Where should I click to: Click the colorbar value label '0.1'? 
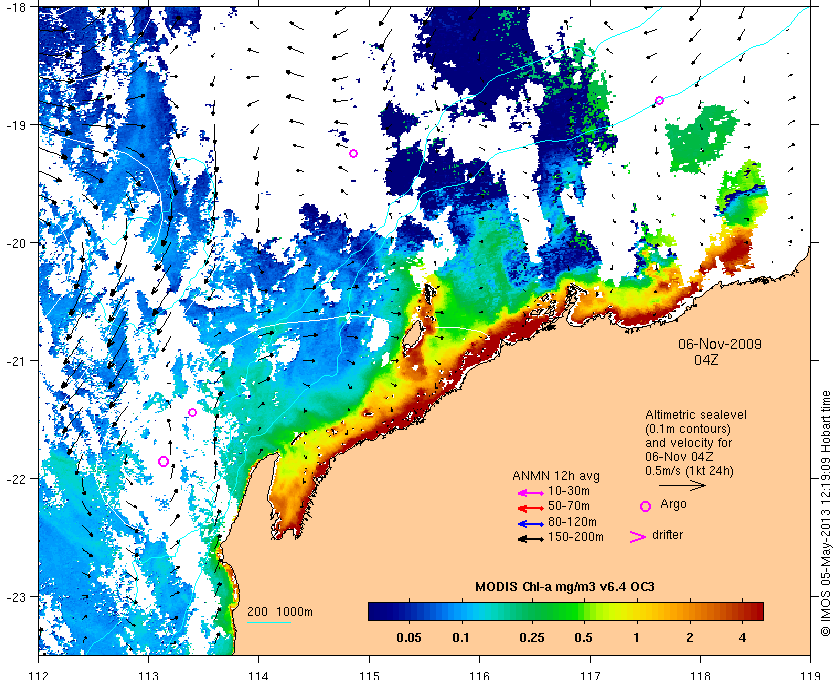pos(461,638)
